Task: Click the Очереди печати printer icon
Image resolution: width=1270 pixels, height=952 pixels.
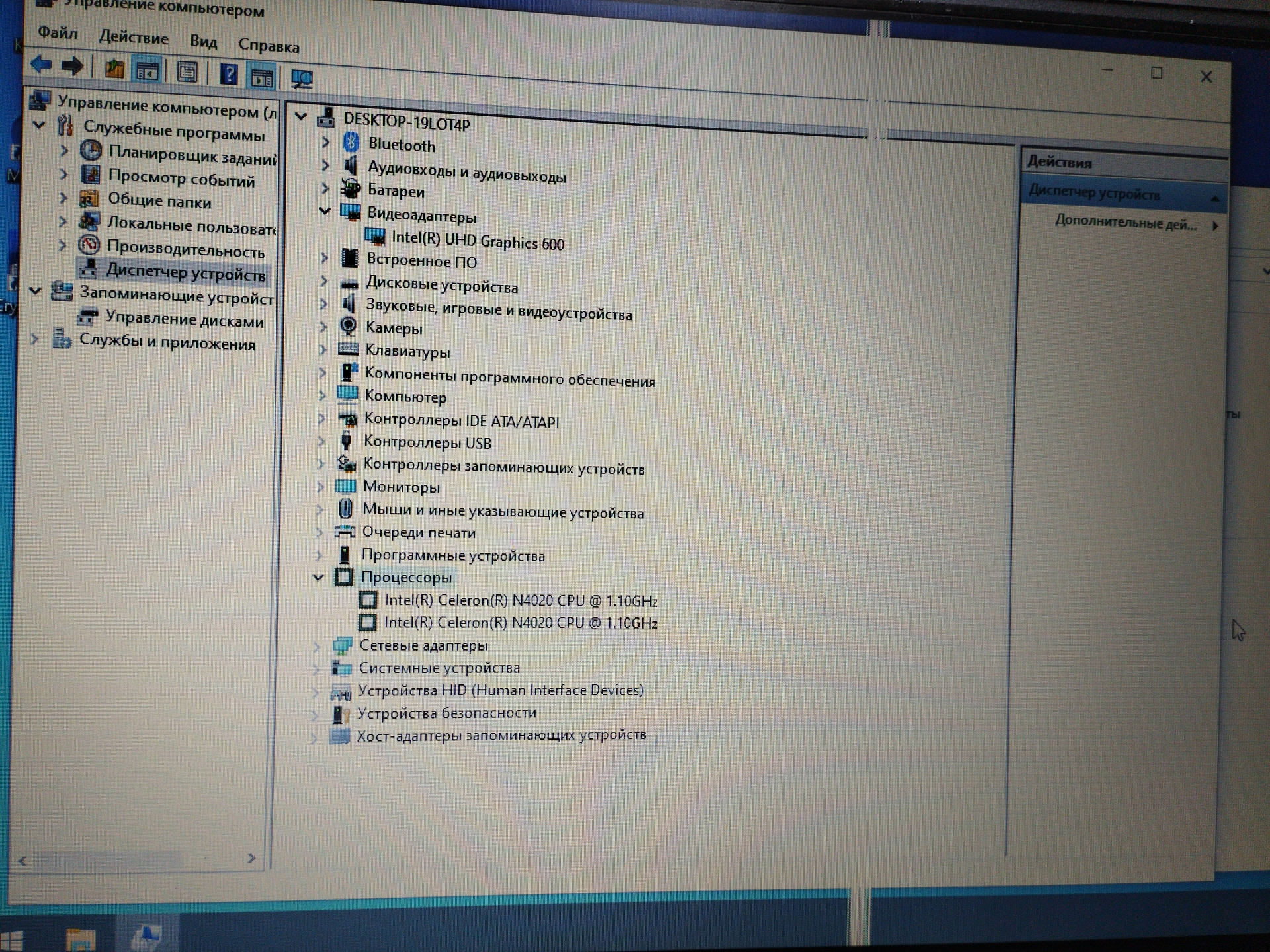Action: coord(345,532)
